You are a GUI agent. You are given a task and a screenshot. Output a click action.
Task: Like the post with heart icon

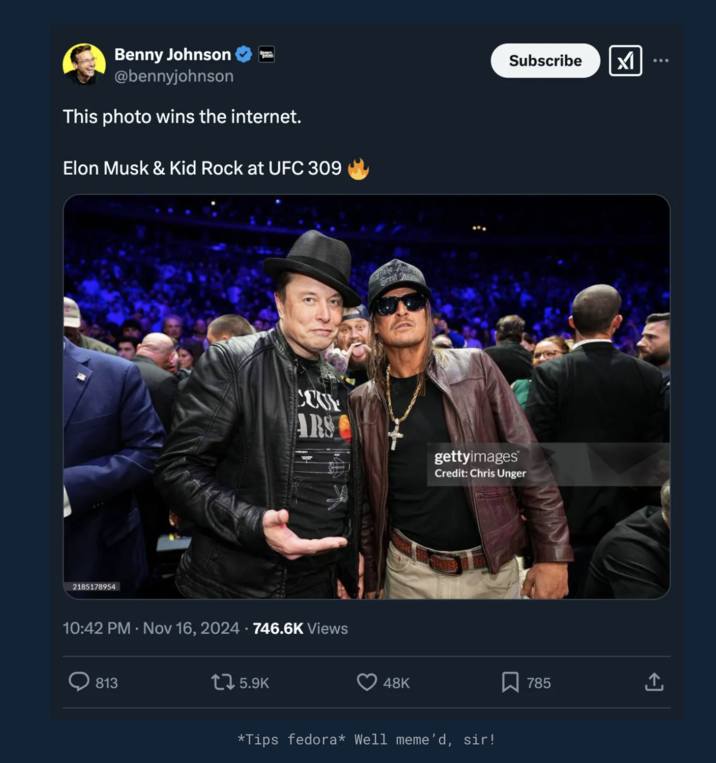point(367,682)
